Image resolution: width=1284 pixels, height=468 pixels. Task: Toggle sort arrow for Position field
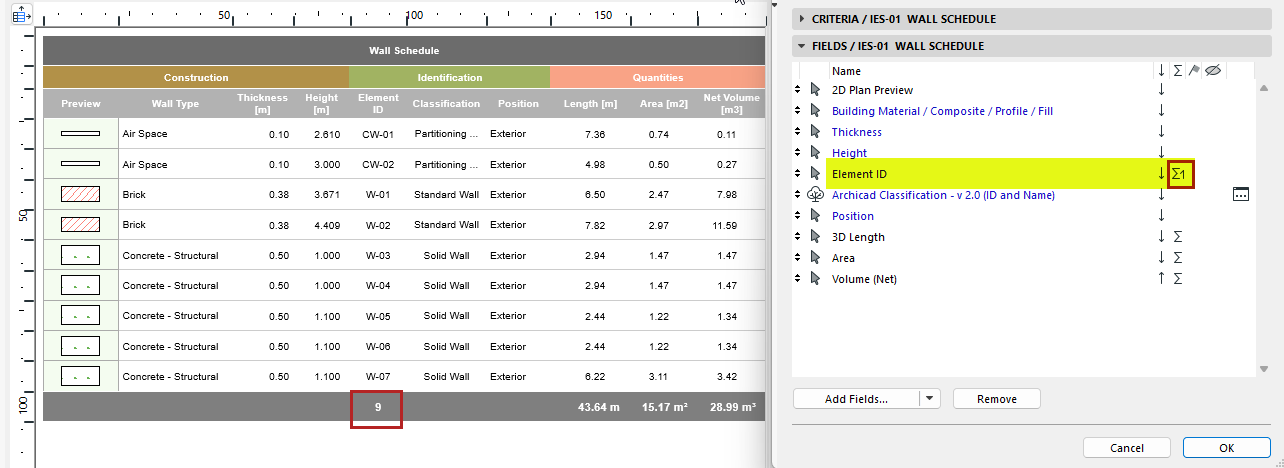pos(1161,216)
